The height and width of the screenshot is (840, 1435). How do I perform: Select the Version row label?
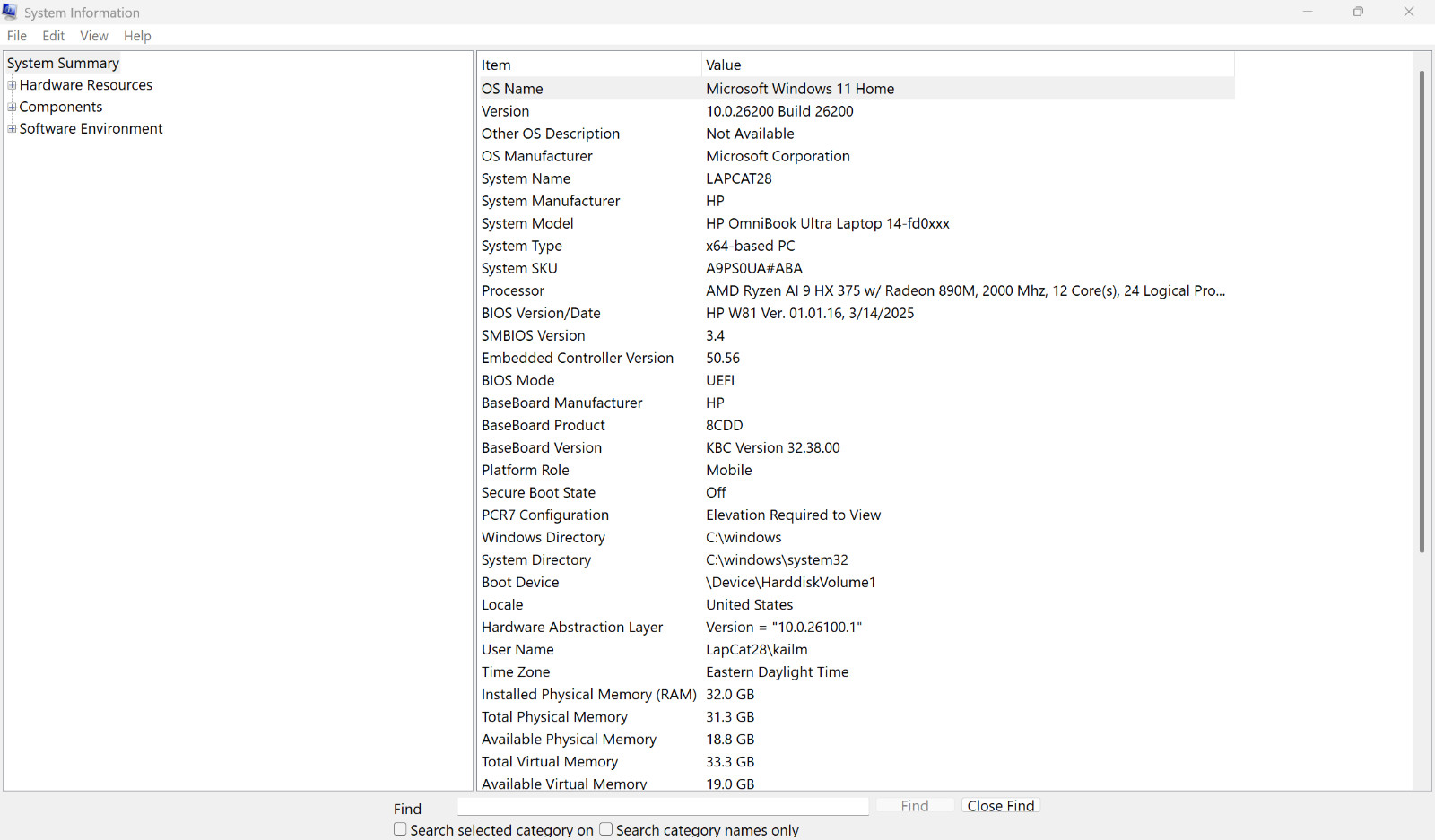point(506,111)
